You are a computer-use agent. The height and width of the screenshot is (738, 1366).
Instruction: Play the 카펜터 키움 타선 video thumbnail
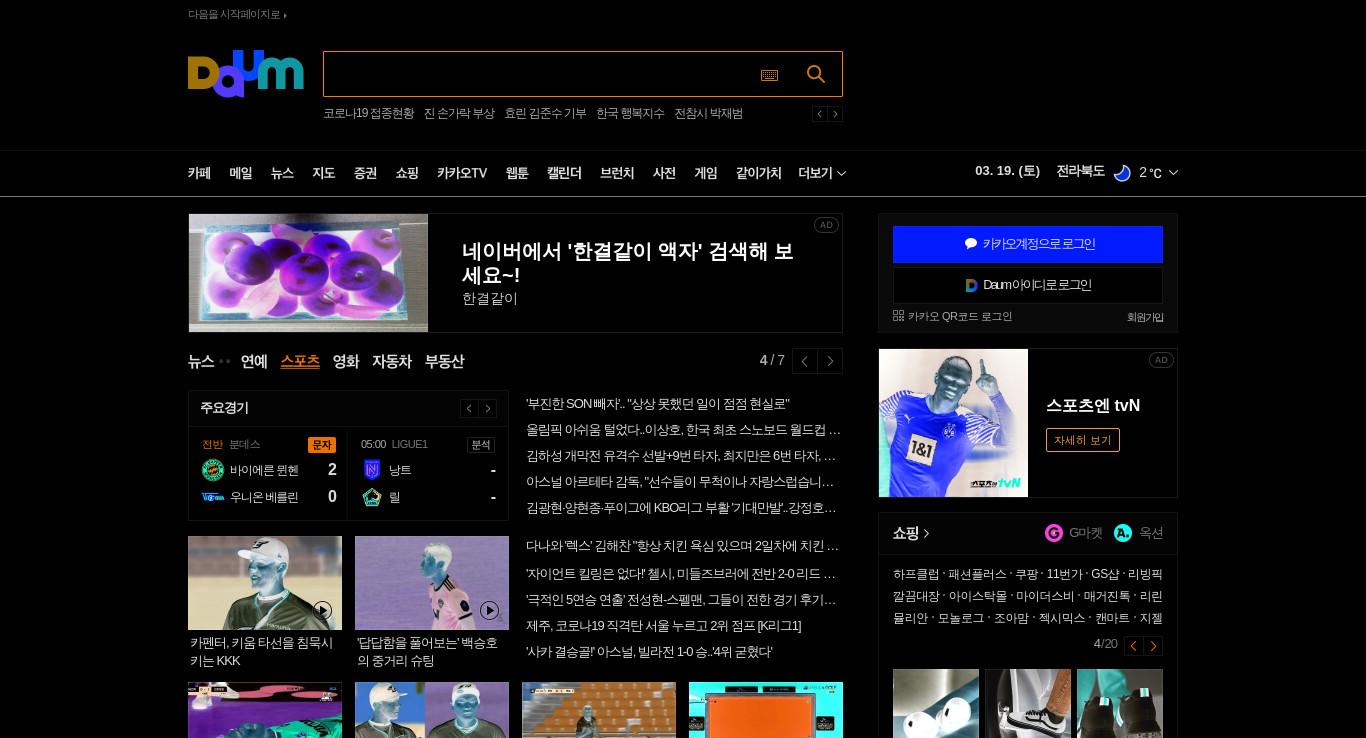pos(265,583)
